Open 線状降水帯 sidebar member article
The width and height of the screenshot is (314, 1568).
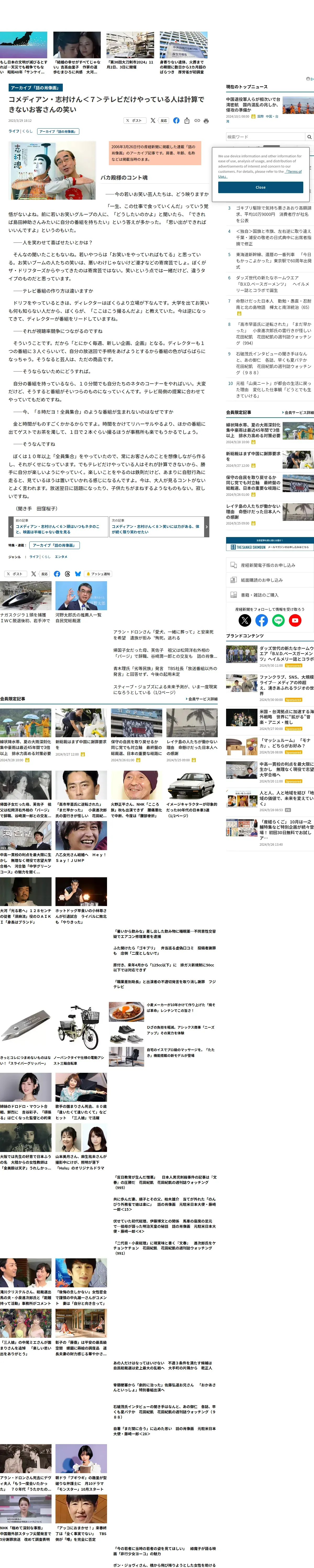pyautogui.click(x=254, y=430)
